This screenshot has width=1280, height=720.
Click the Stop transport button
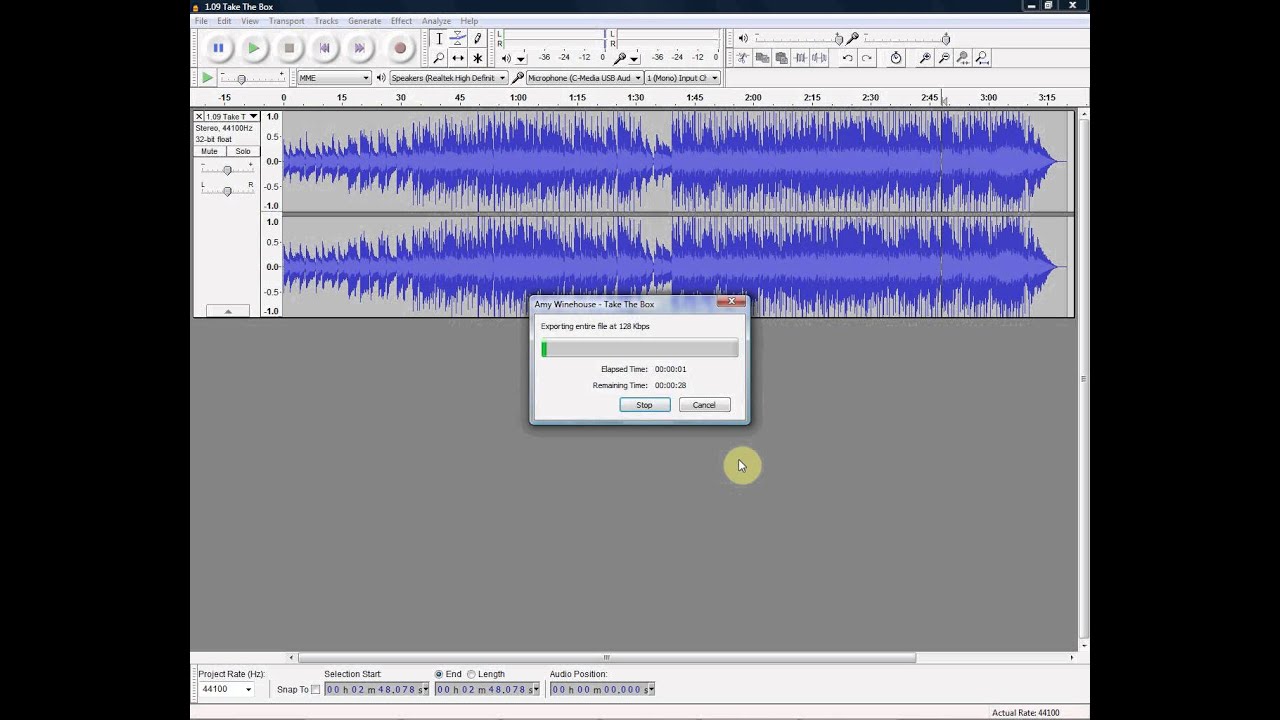coord(290,47)
